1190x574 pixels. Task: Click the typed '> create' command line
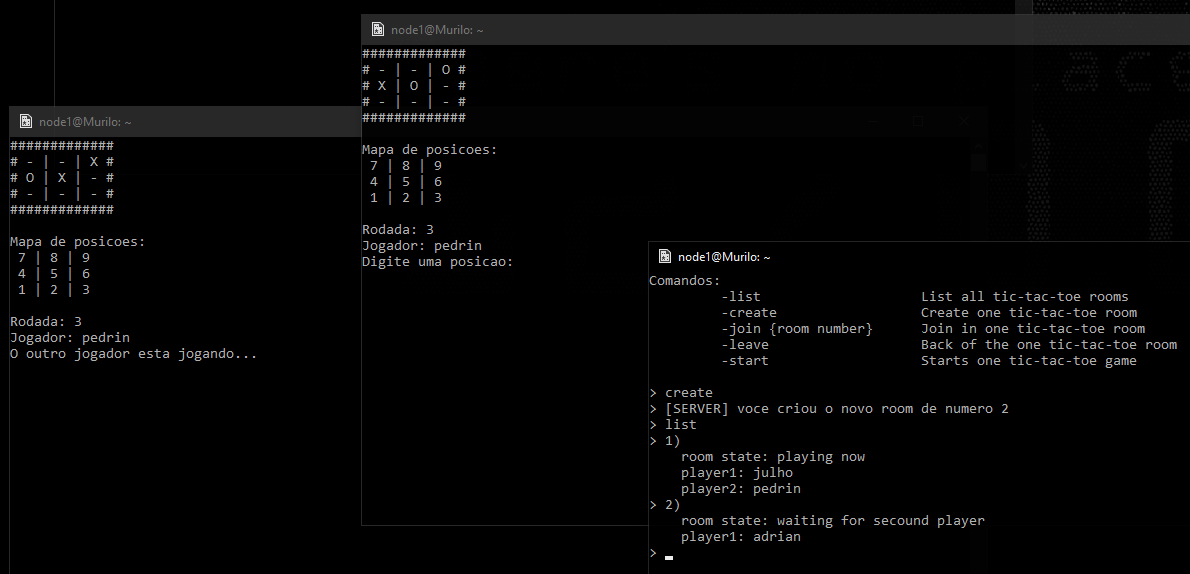[x=681, y=393]
